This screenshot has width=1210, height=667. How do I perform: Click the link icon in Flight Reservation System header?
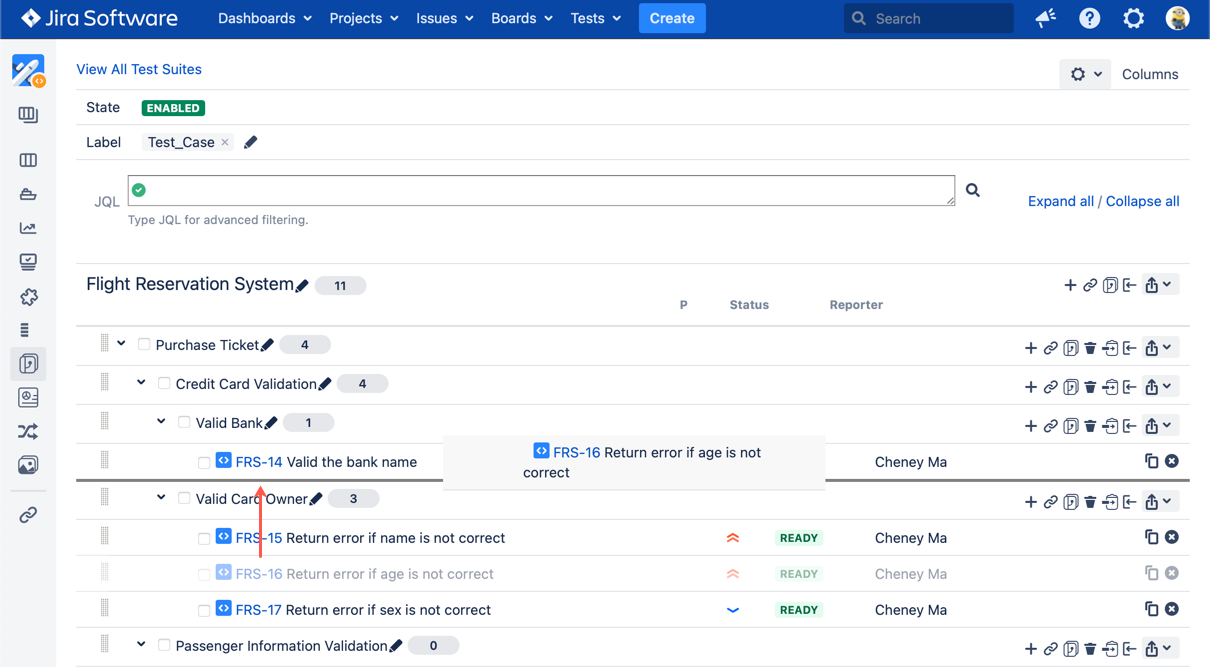click(x=1090, y=286)
